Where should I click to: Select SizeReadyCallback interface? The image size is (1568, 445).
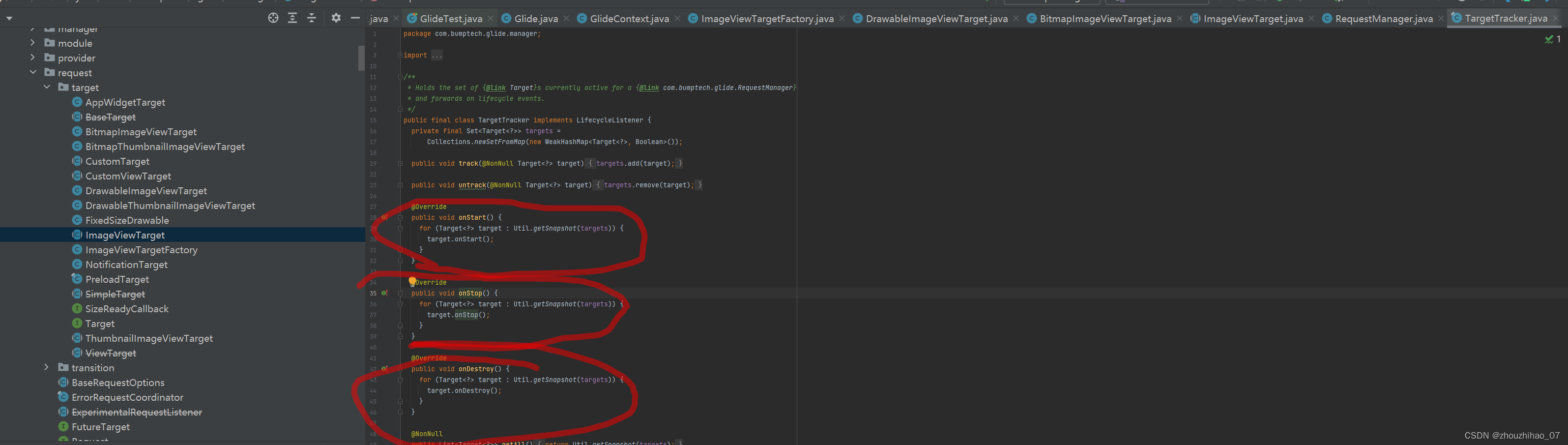tap(127, 309)
